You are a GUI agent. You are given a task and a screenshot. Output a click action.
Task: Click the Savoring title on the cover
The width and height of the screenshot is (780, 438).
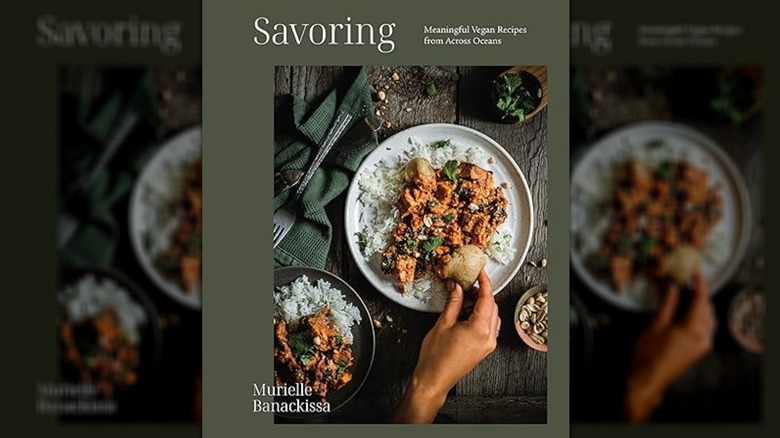pyautogui.click(x=324, y=34)
